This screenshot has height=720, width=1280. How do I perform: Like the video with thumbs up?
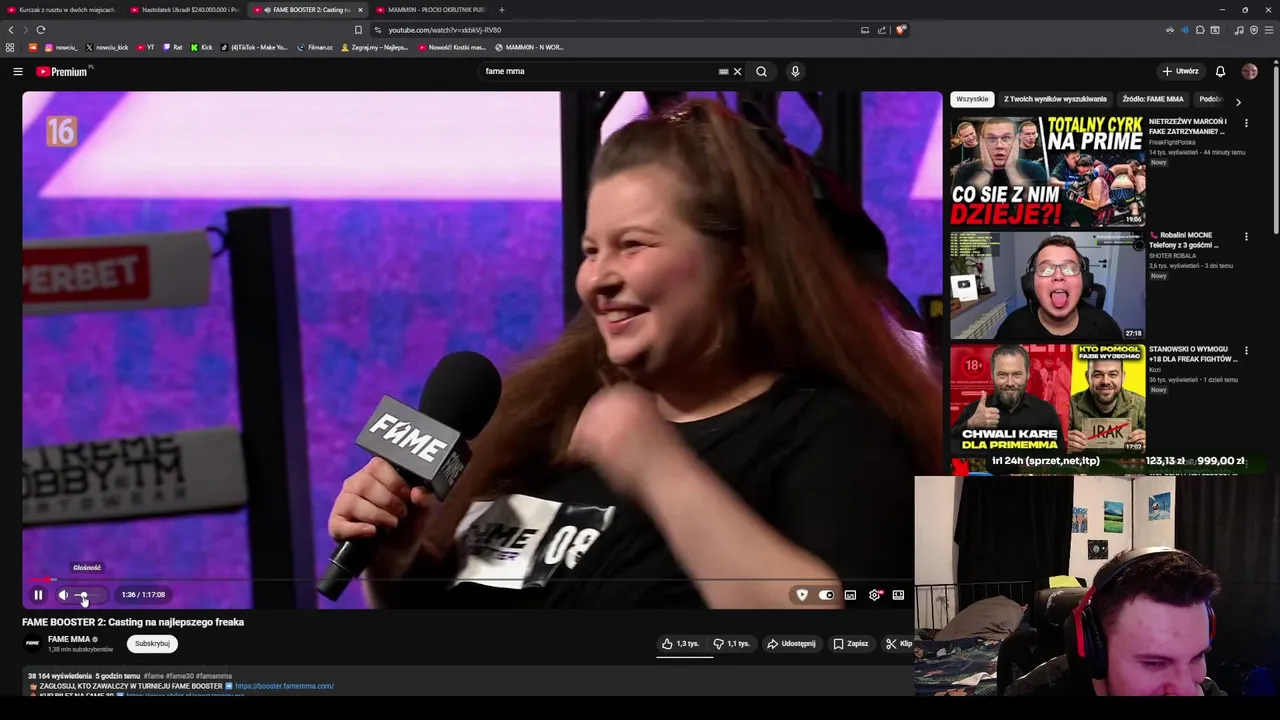tap(680, 644)
